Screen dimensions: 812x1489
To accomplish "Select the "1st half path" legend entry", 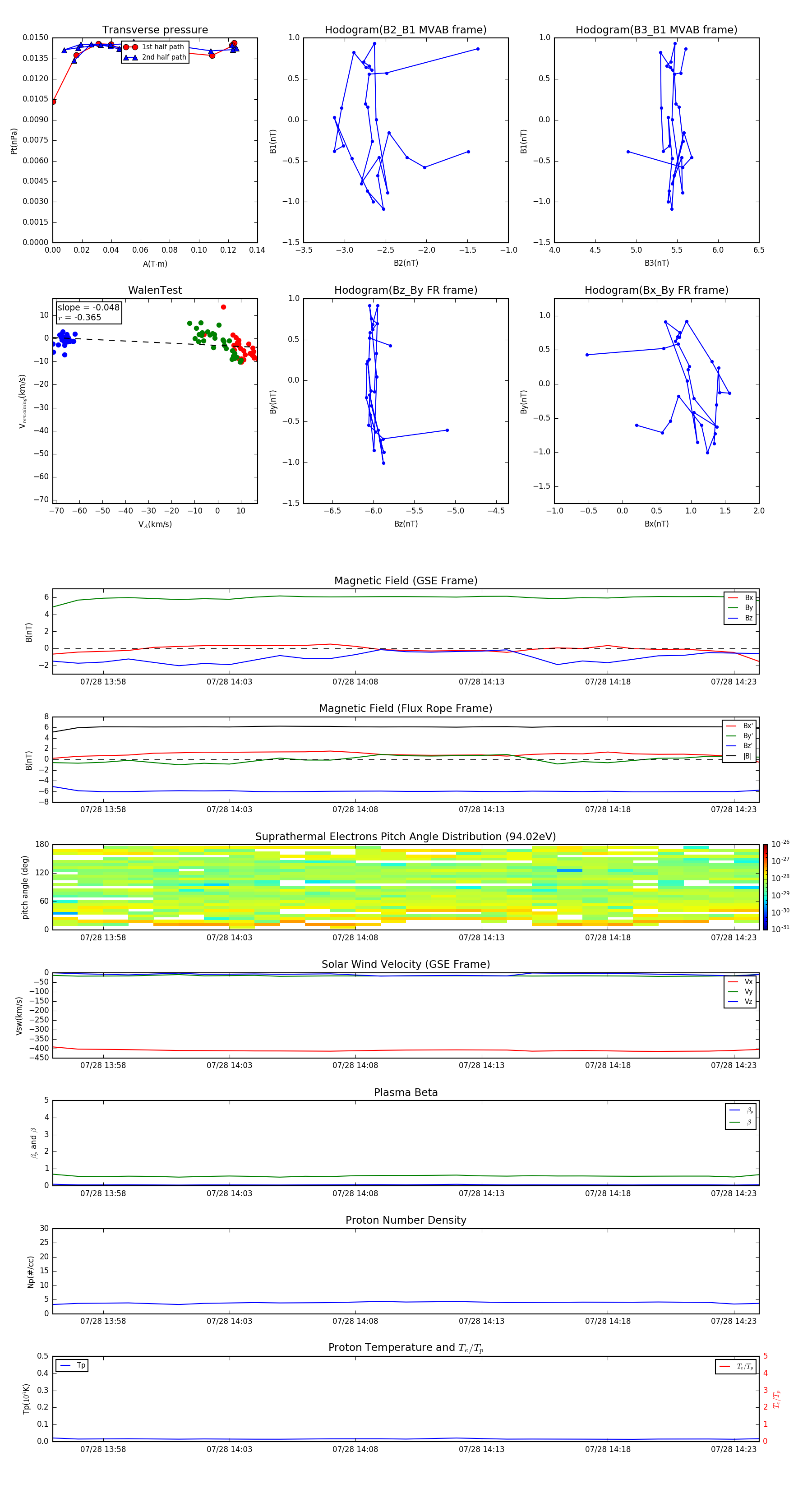I will coord(154,47).
